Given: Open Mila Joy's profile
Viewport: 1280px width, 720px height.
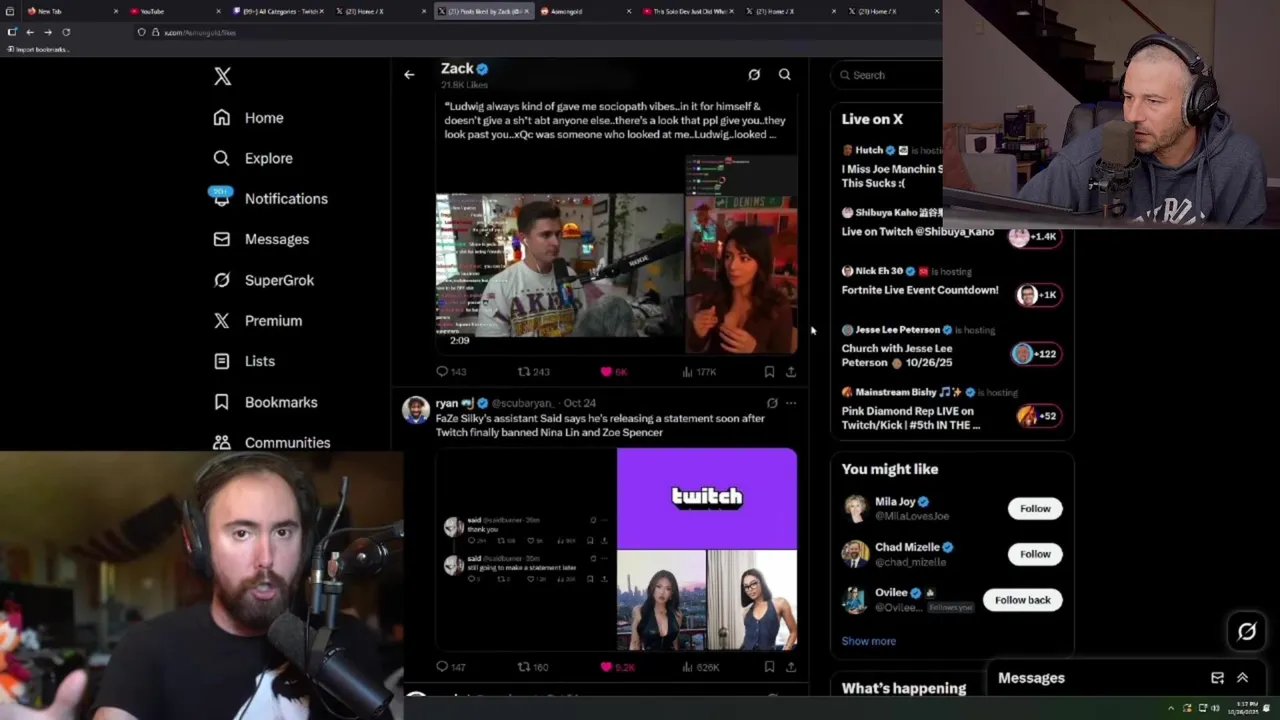Looking at the screenshot, I should pos(895,502).
